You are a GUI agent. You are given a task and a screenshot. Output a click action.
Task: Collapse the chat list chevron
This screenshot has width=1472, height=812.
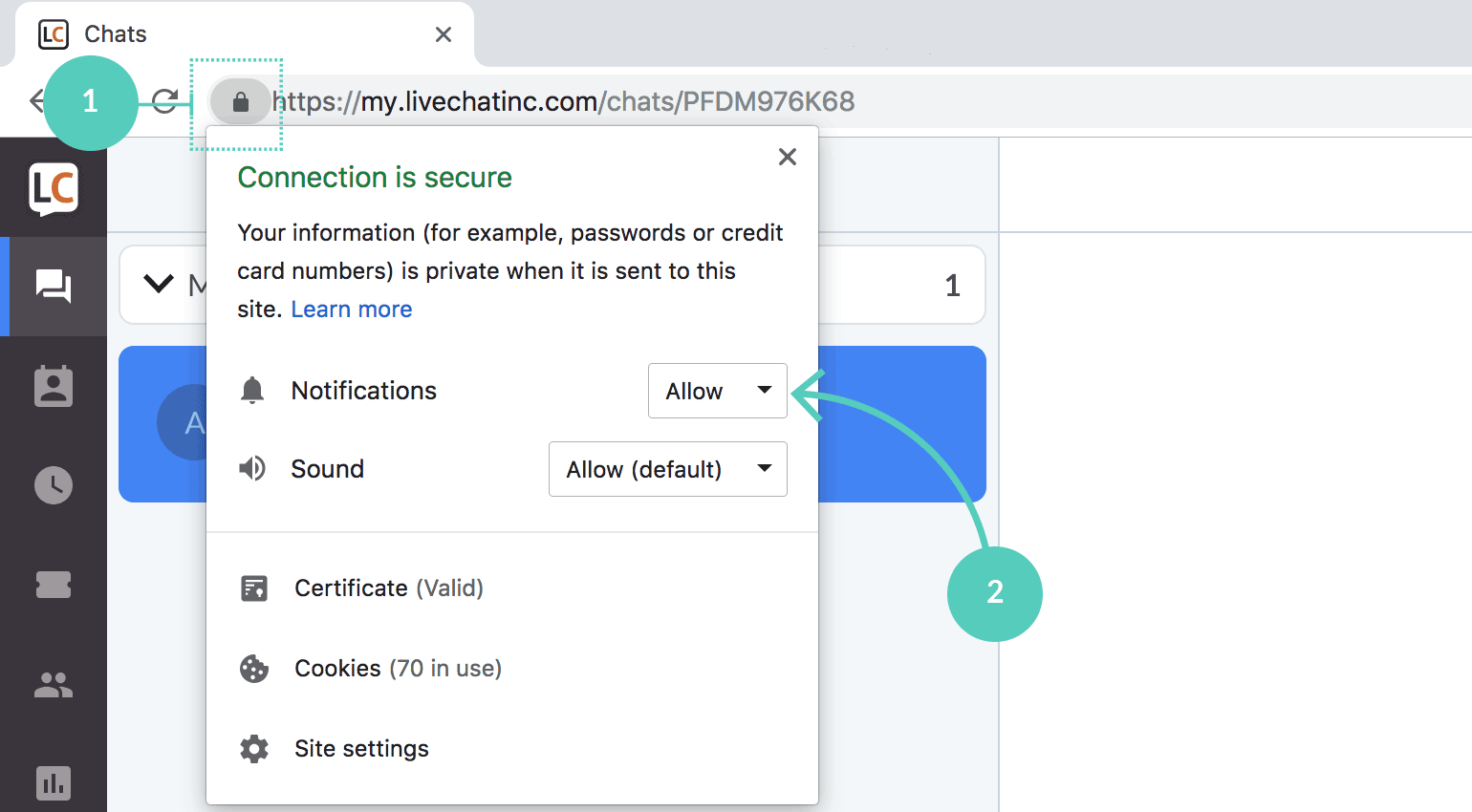pyautogui.click(x=159, y=284)
